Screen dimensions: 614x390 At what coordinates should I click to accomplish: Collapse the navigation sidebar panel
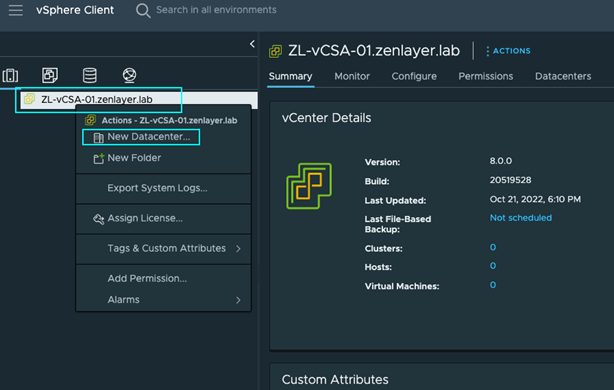(x=252, y=44)
